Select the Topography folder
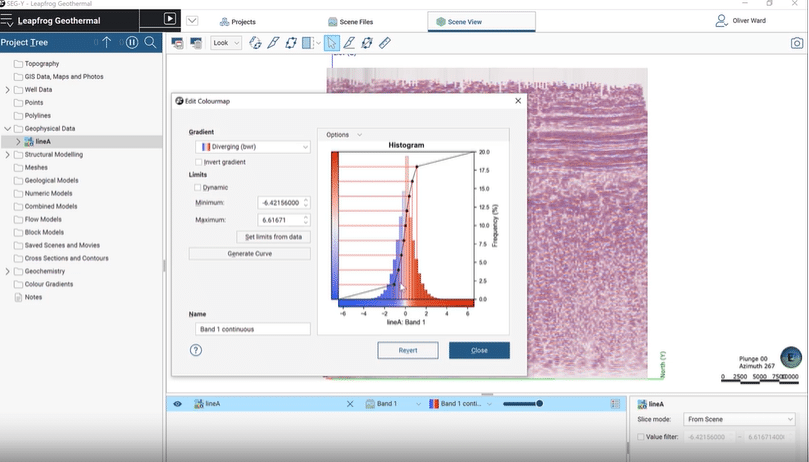Screen dimensions: 809x462 click(36, 63)
